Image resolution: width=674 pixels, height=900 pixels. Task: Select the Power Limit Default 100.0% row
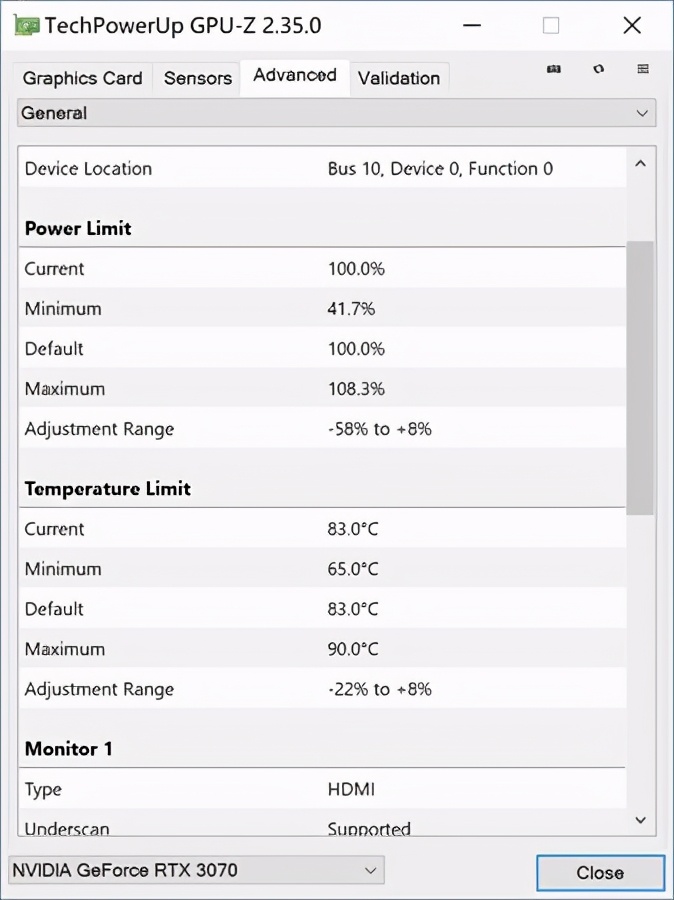pyautogui.click(x=322, y=349)
